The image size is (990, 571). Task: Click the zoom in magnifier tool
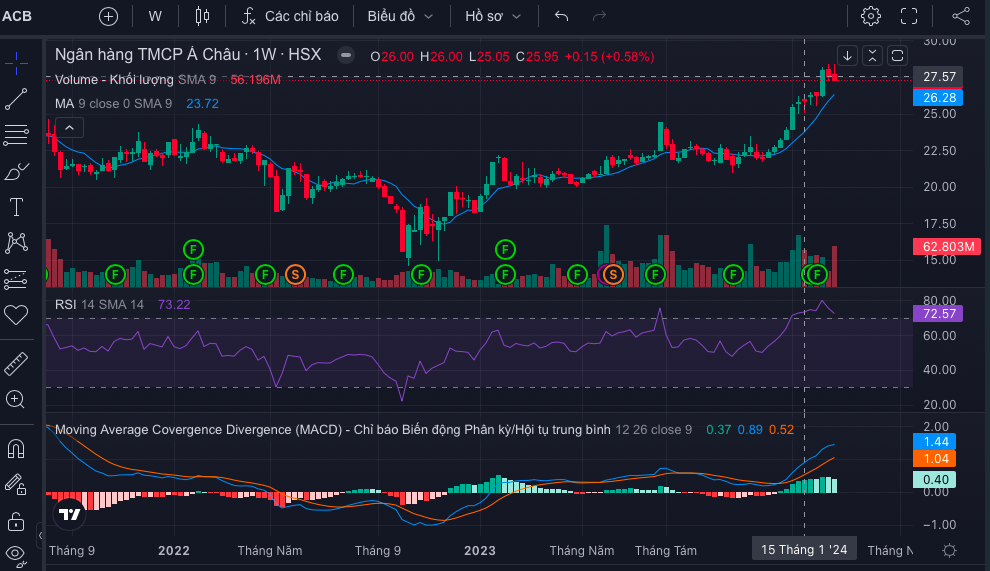(16, 399)
